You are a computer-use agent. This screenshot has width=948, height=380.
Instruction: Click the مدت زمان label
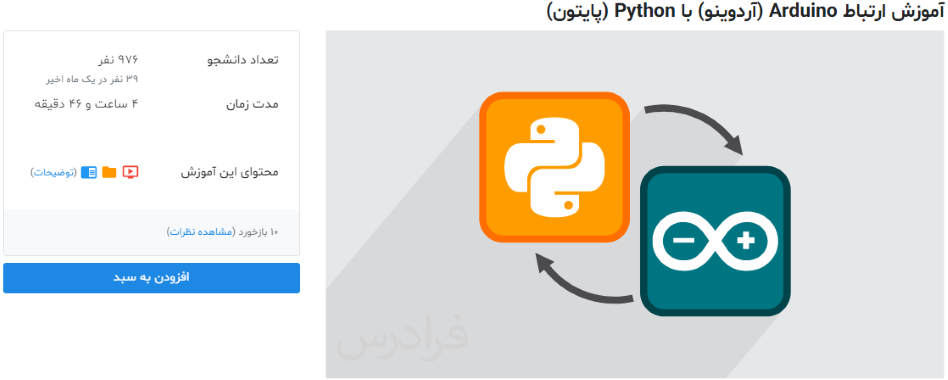tap(253, 105)
